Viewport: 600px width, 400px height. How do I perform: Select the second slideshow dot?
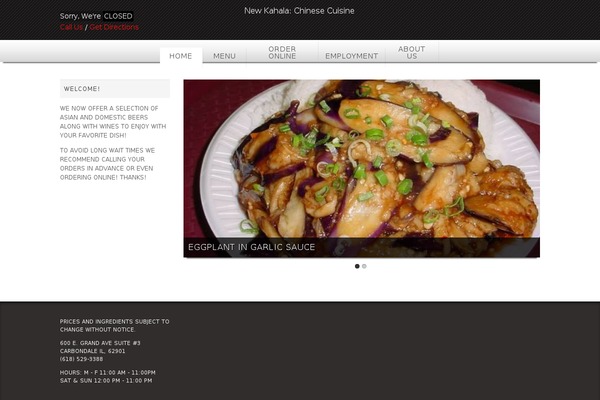tap(364, 266)
